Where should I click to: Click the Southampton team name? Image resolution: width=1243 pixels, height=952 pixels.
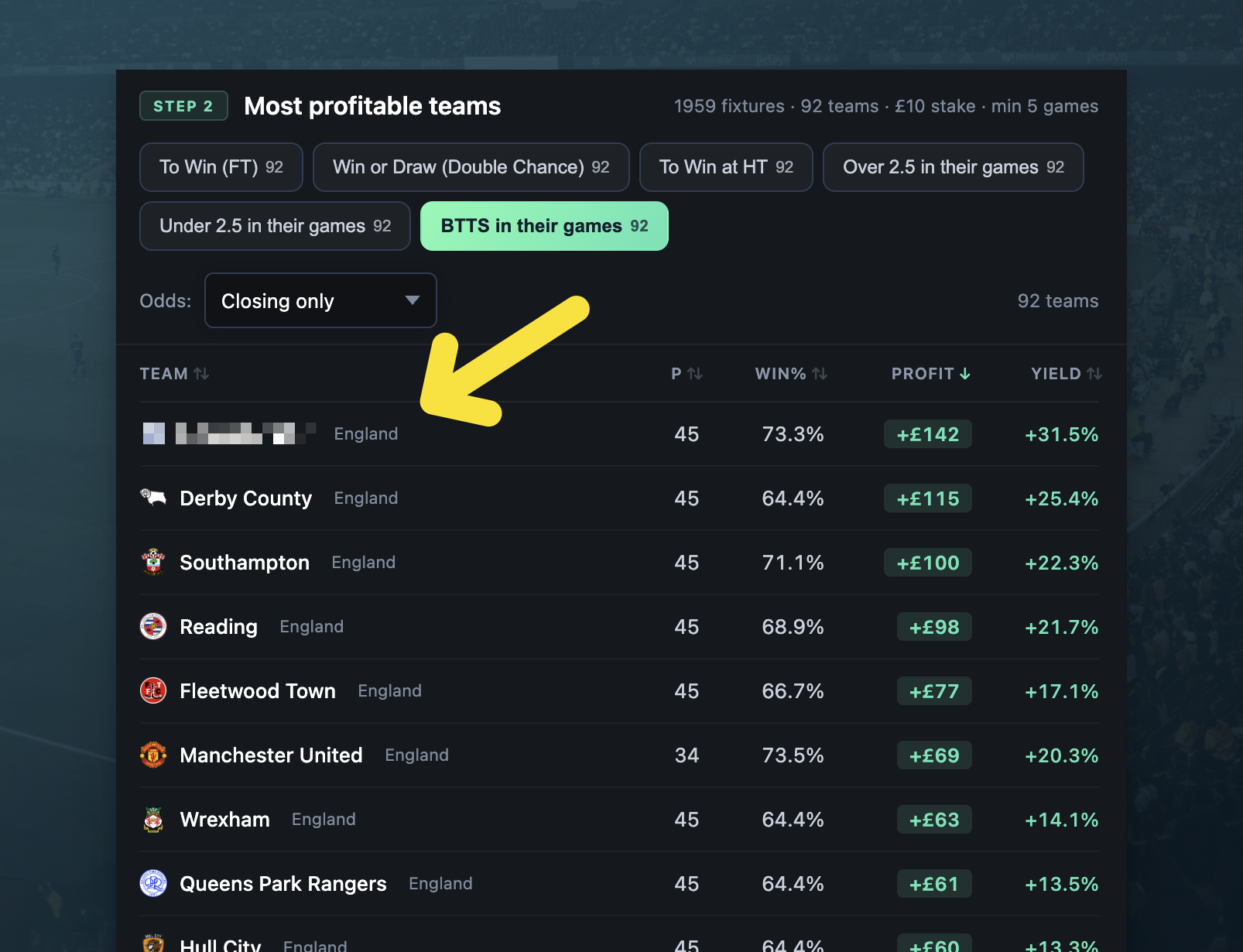point(245,563)
